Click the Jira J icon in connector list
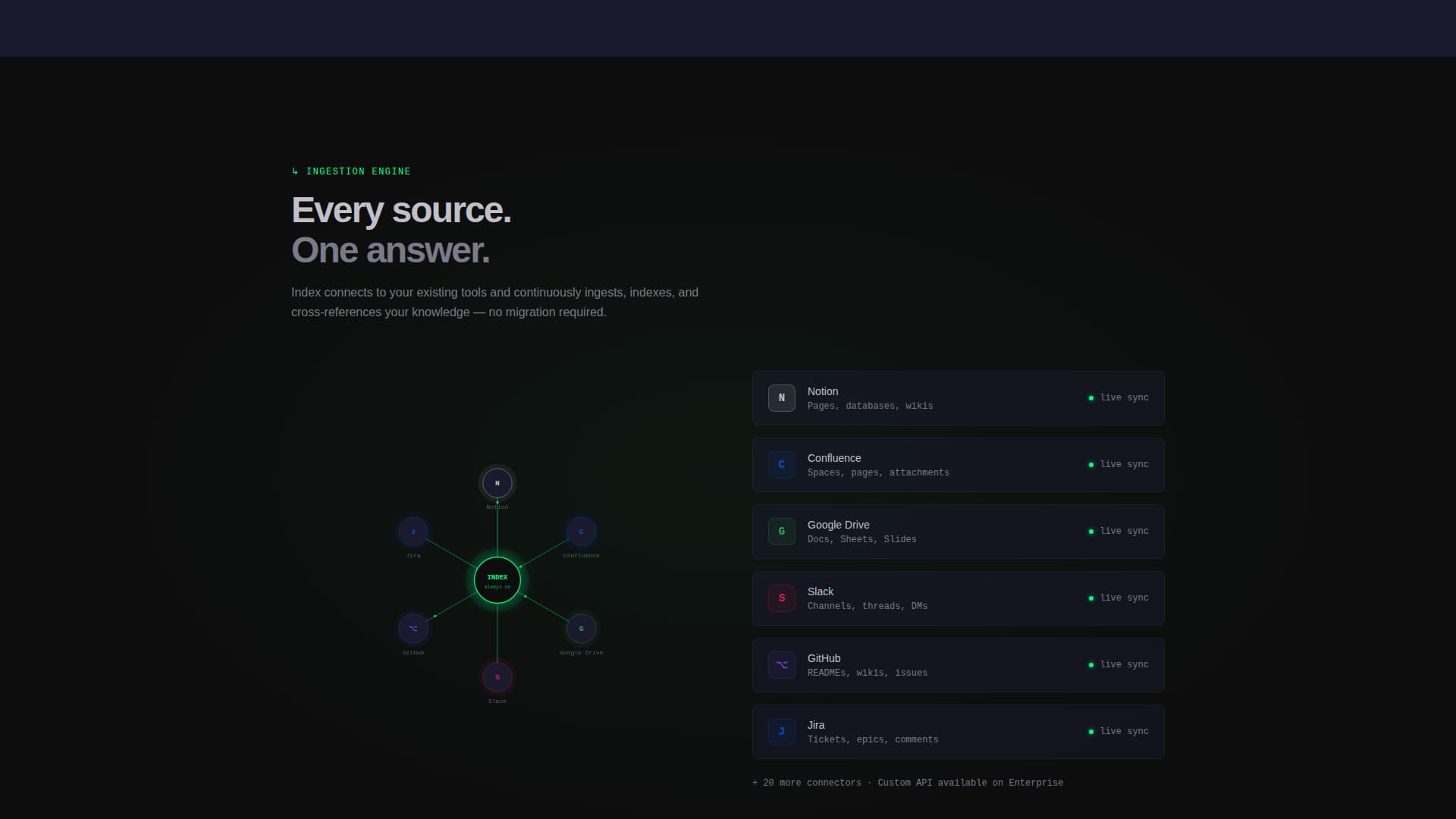1456x819 pixels. 781,732
